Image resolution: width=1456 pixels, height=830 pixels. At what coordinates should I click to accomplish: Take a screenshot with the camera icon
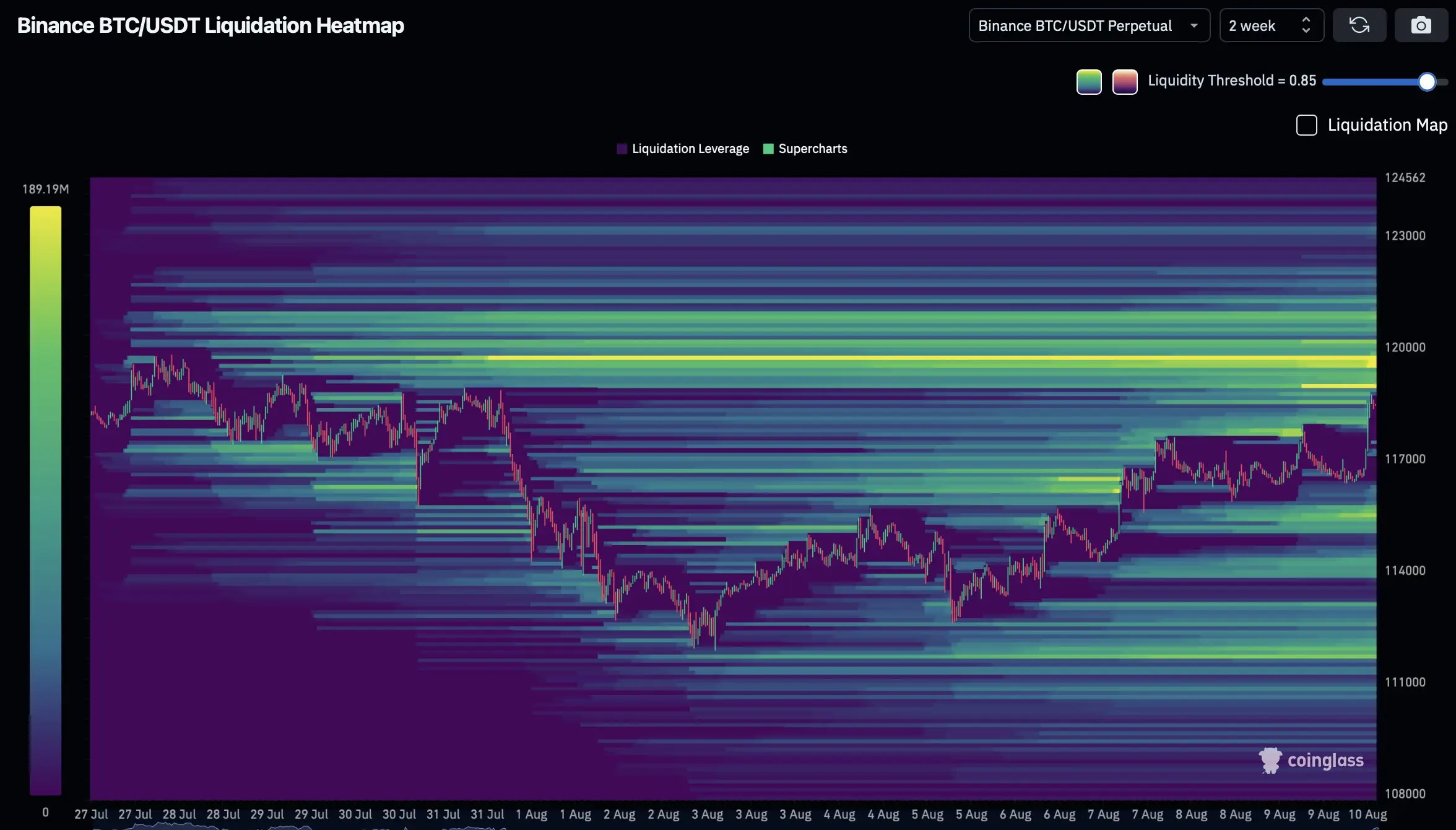[1421, 25]
